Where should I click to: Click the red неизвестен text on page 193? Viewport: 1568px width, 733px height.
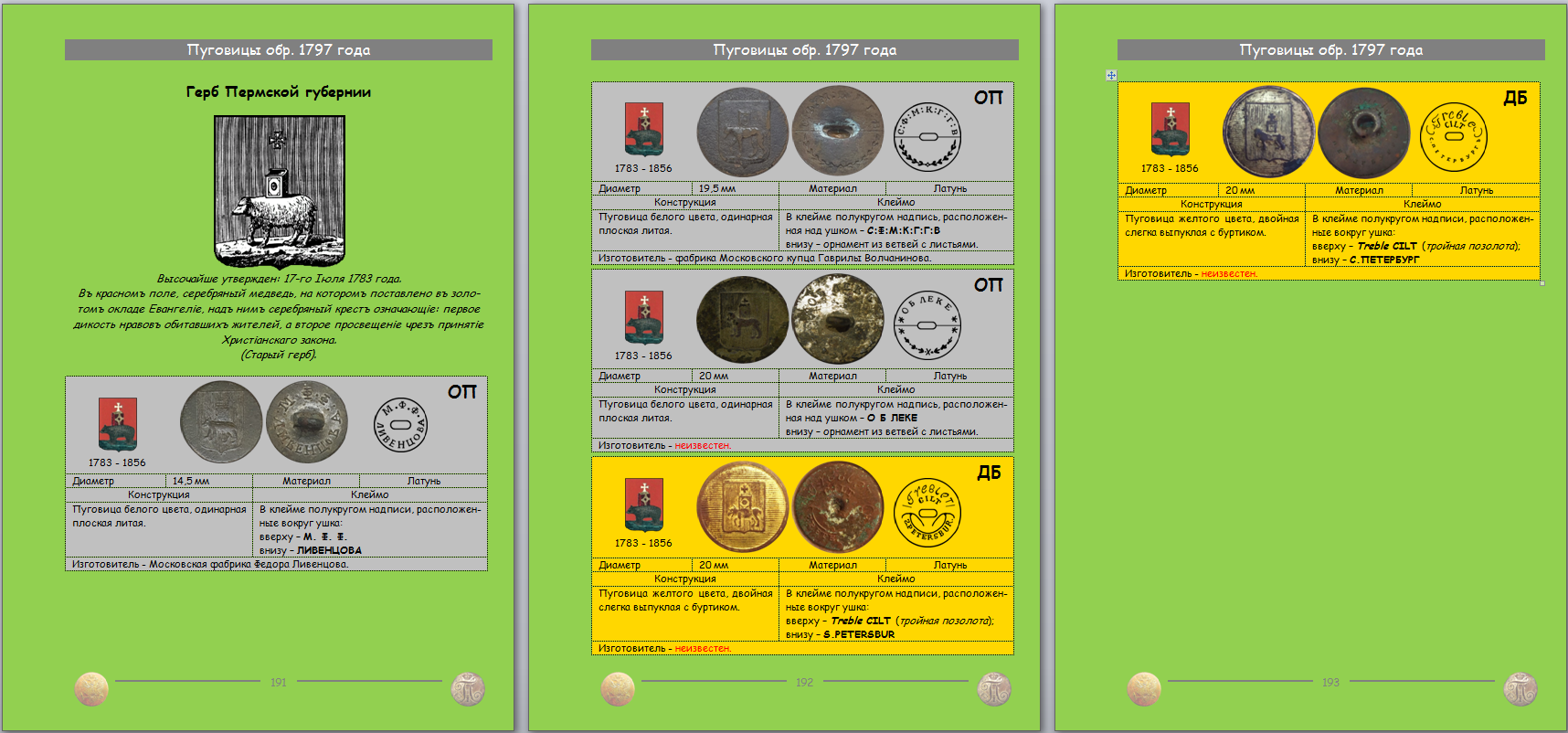1229,273
